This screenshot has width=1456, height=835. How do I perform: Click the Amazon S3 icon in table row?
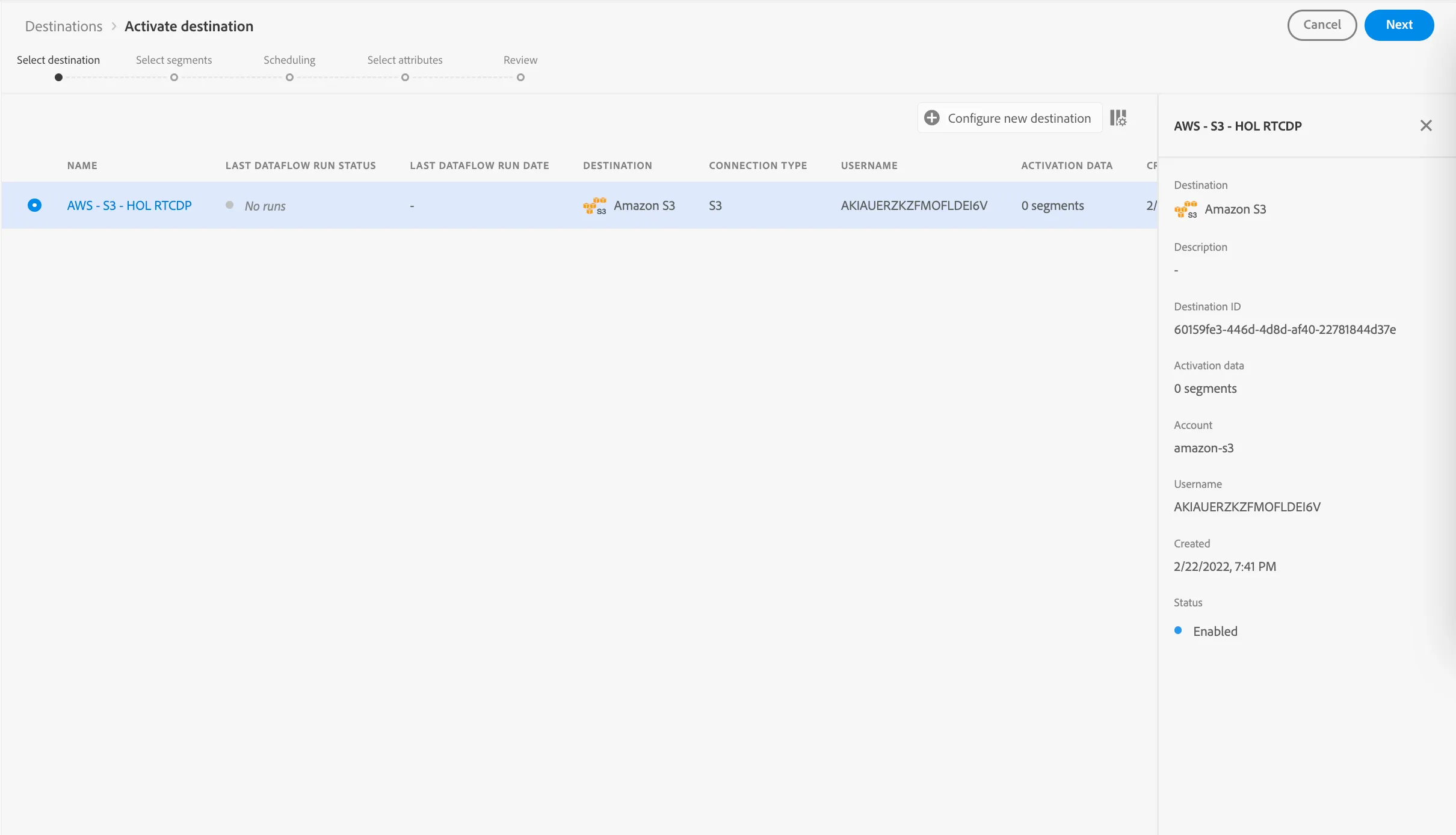coord(594,206)
